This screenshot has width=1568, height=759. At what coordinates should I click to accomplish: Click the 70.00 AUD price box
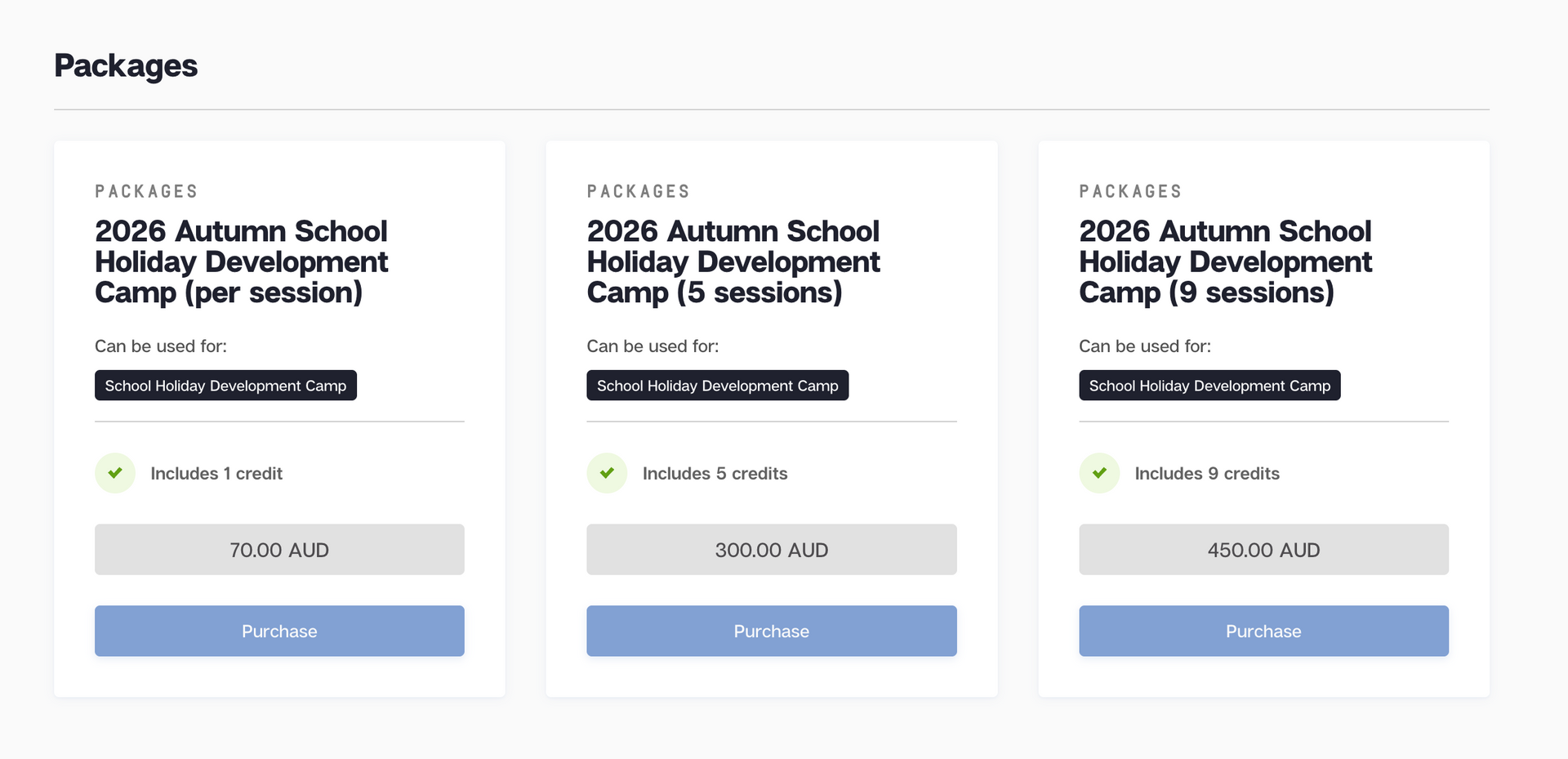coord(279,550)
